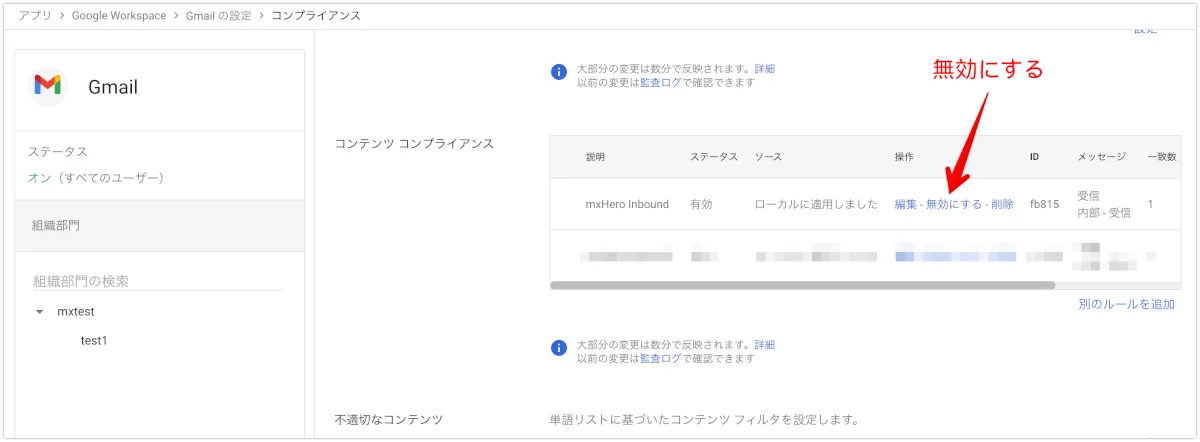Click the ソース column header
The image size is (1200, 442).
click(x=769, y=157)
